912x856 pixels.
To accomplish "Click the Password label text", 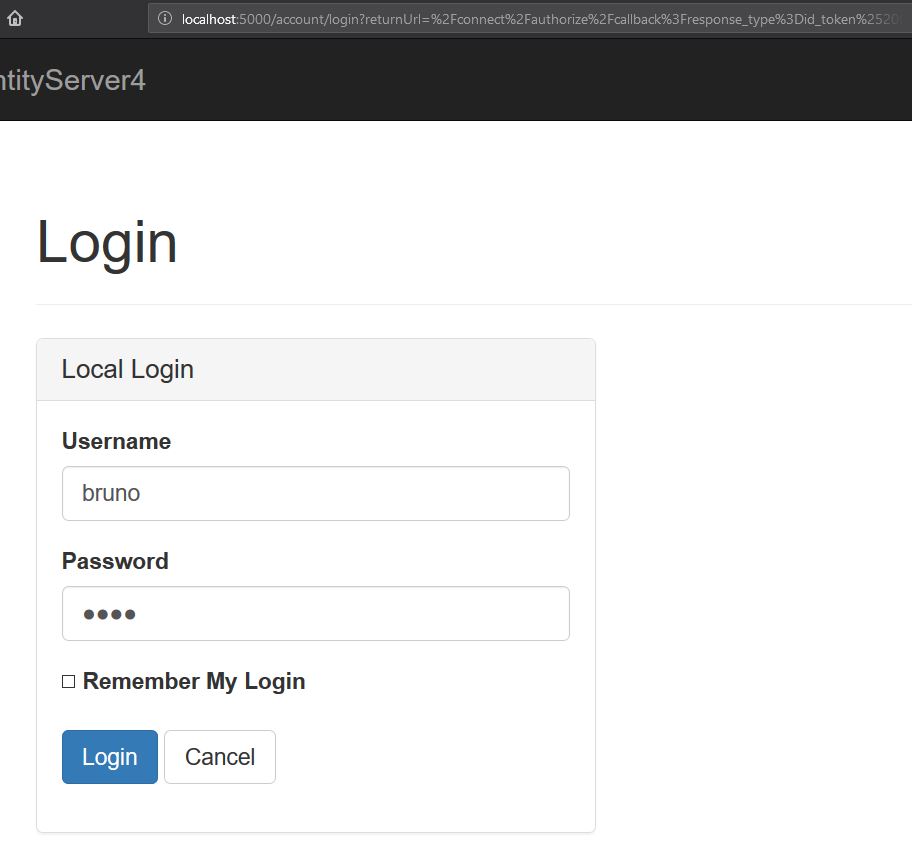I will [x=114, y=561].
